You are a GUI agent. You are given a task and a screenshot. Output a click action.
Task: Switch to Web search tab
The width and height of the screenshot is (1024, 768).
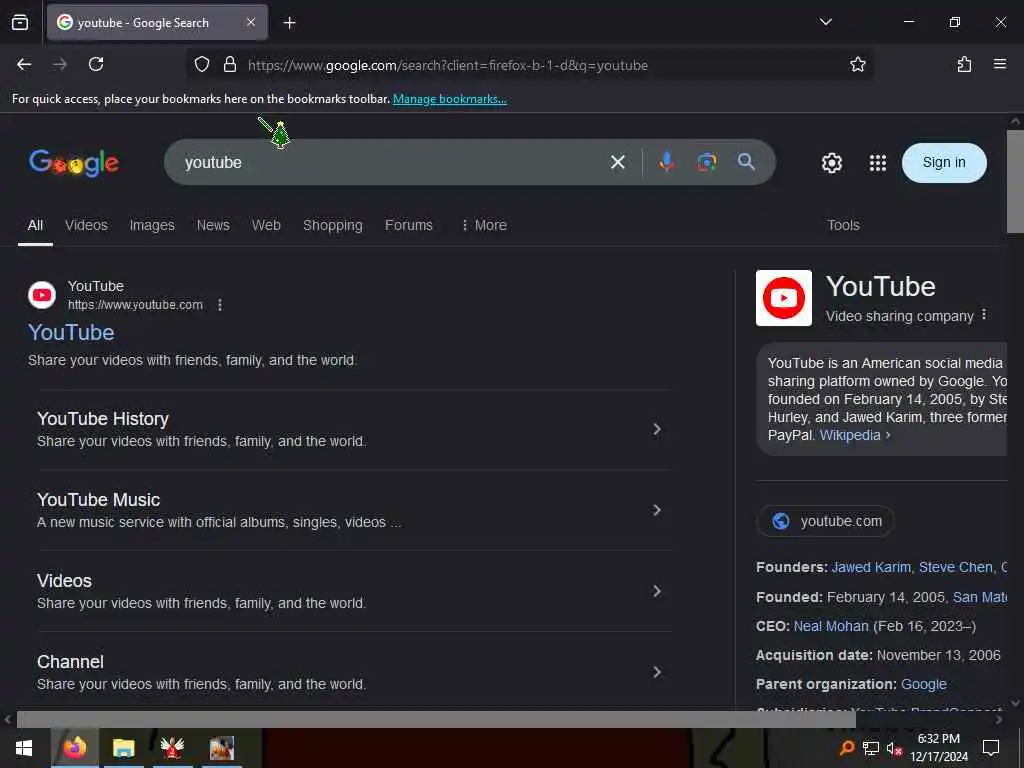266,225
